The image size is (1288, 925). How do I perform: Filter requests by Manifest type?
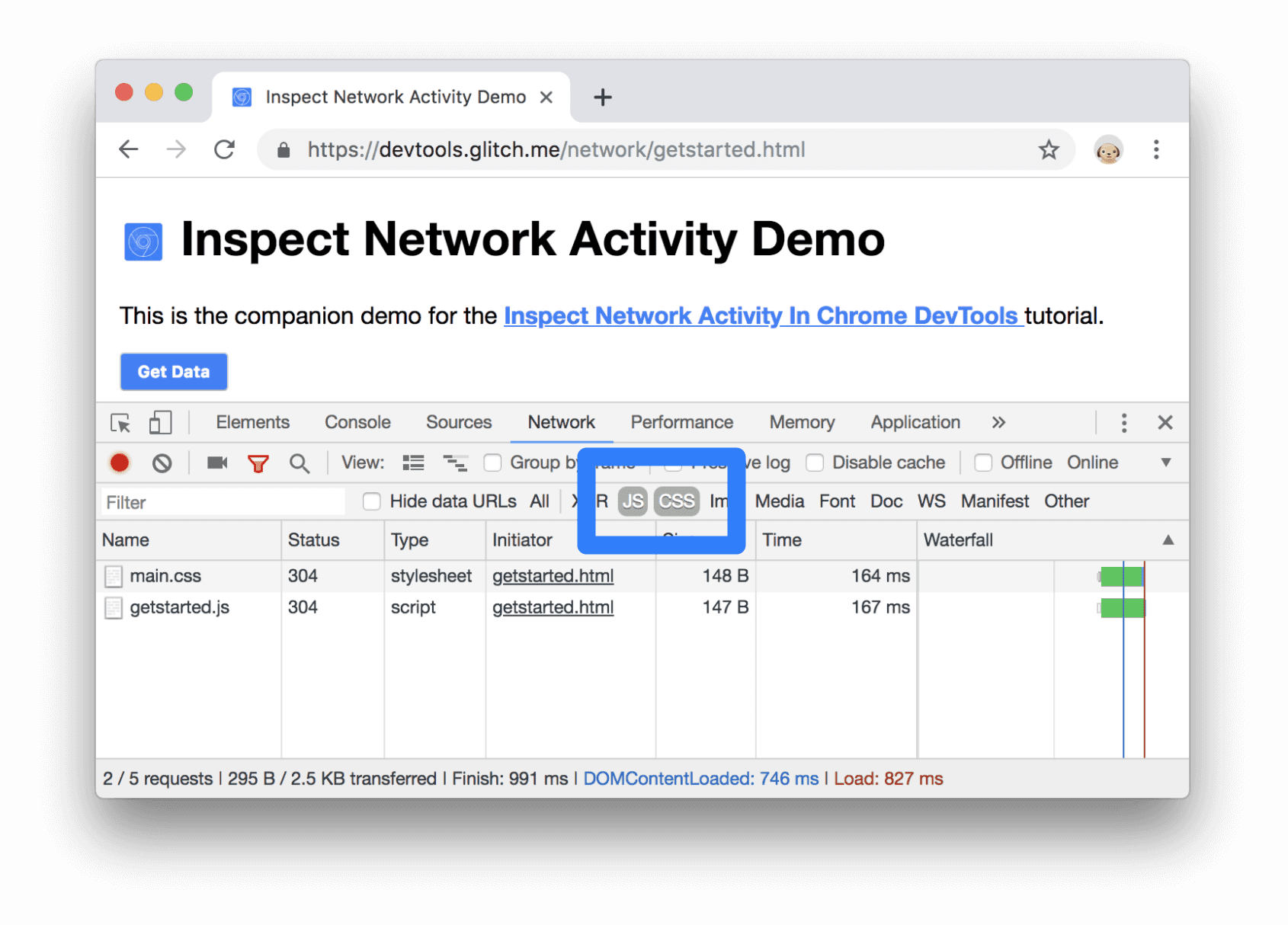pos(995,501)
